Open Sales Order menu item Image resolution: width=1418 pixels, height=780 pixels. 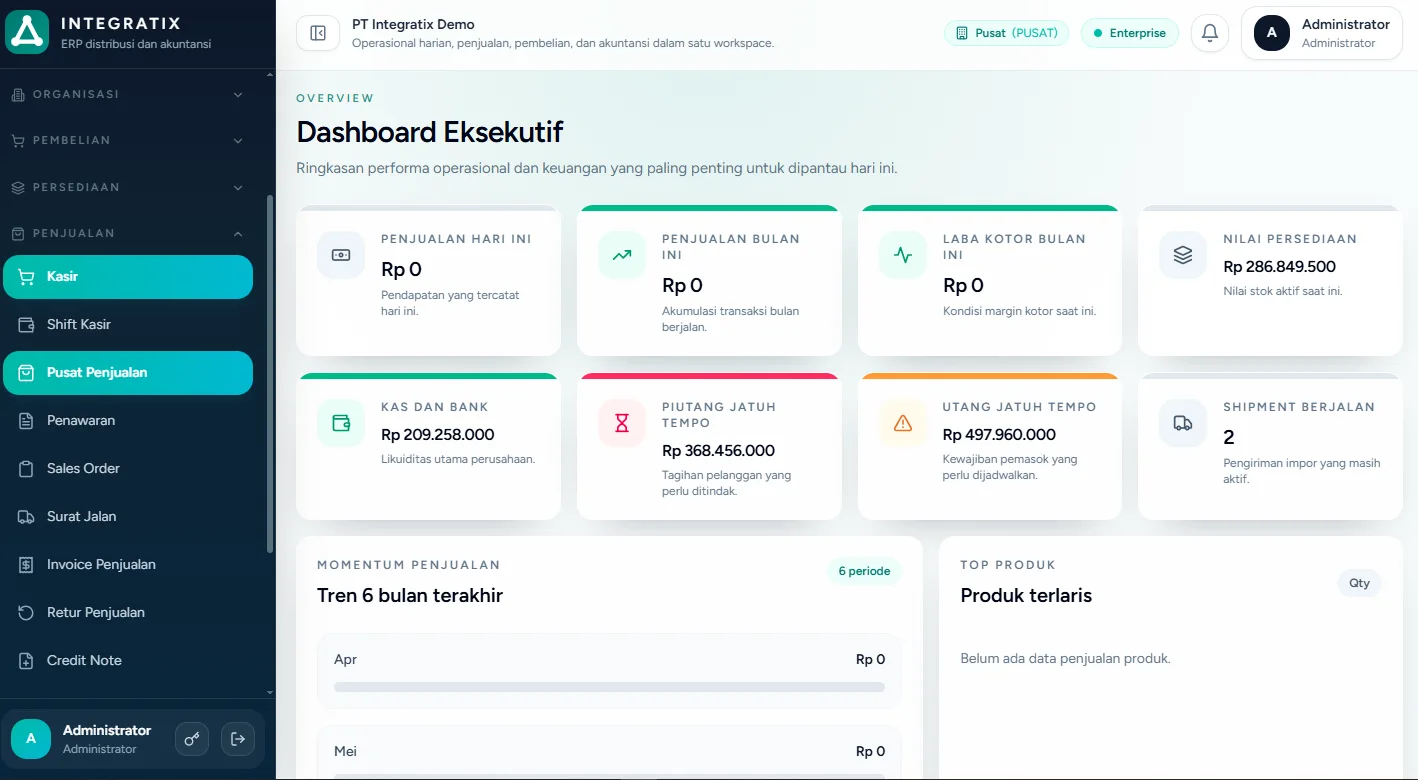128,469
